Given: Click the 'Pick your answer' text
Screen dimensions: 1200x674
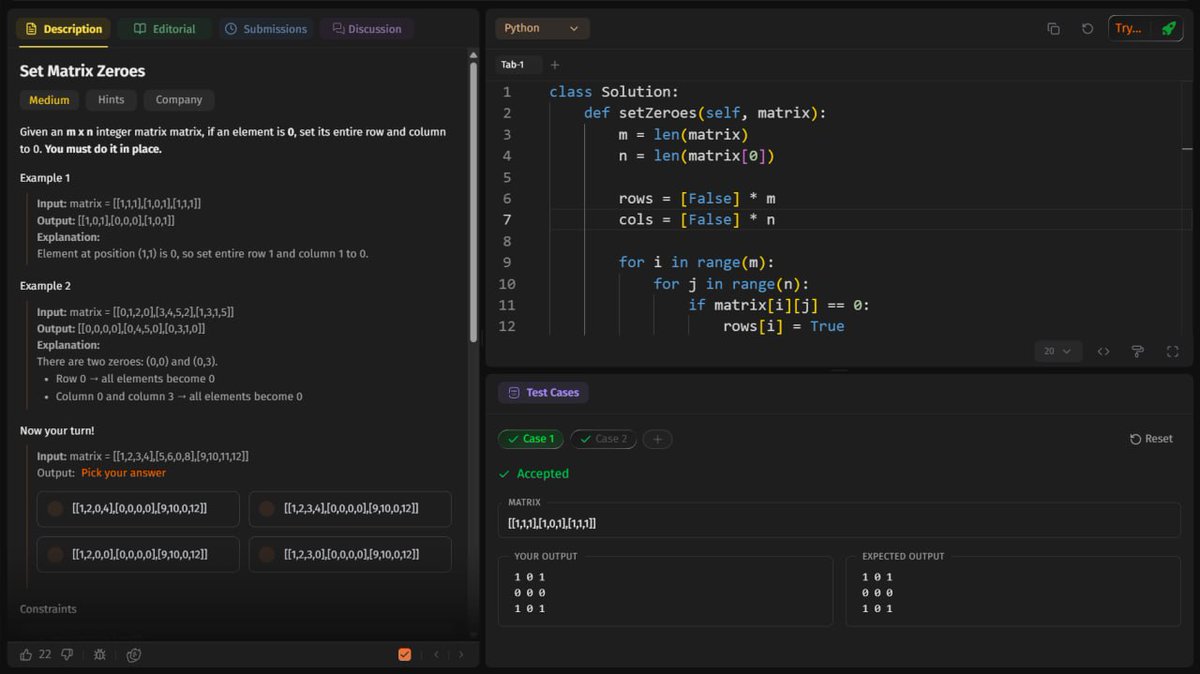Looking at the screenshot, I should point(124,473).
